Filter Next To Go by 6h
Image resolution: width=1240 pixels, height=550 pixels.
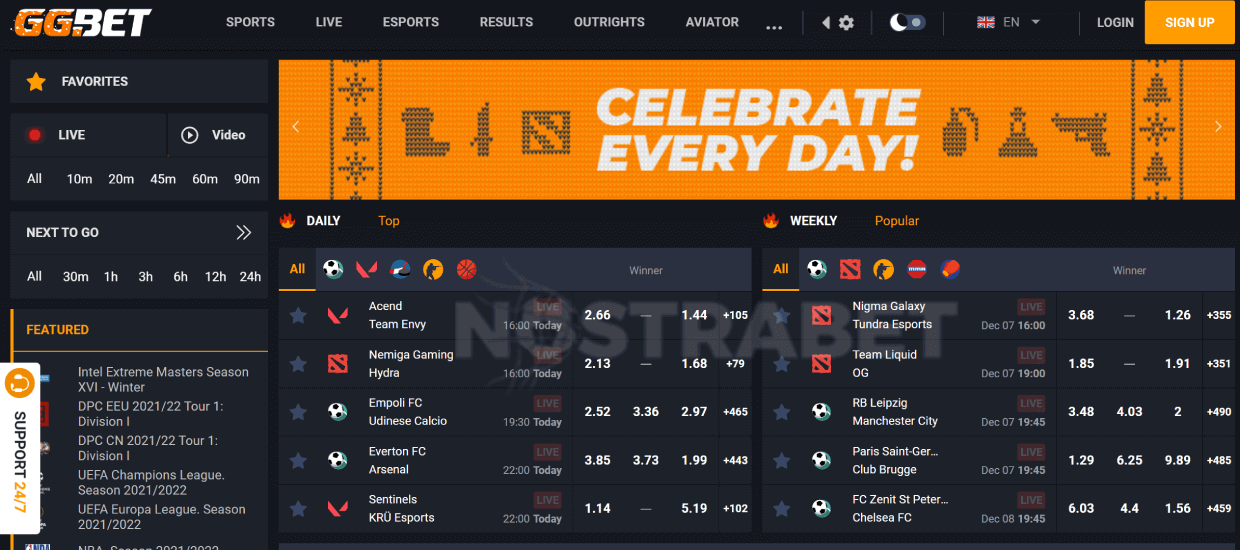(x=180, y=277)
